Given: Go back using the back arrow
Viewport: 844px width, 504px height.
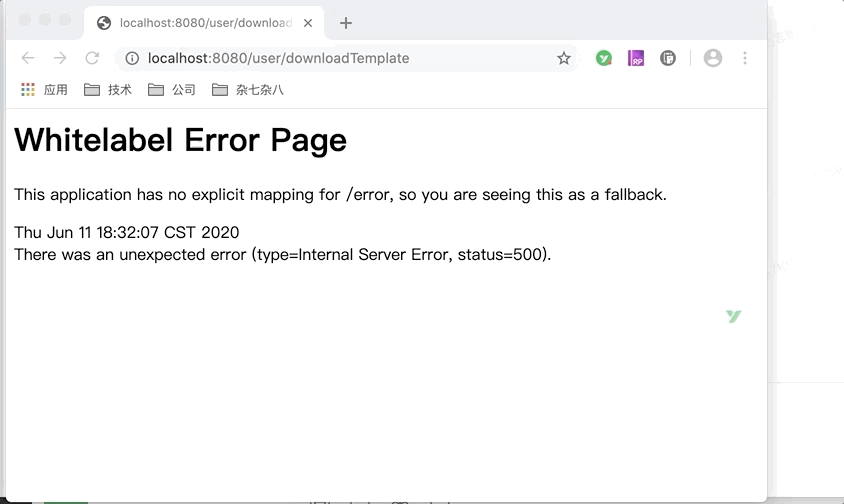Looking at the screenshot, I should 27,58.
